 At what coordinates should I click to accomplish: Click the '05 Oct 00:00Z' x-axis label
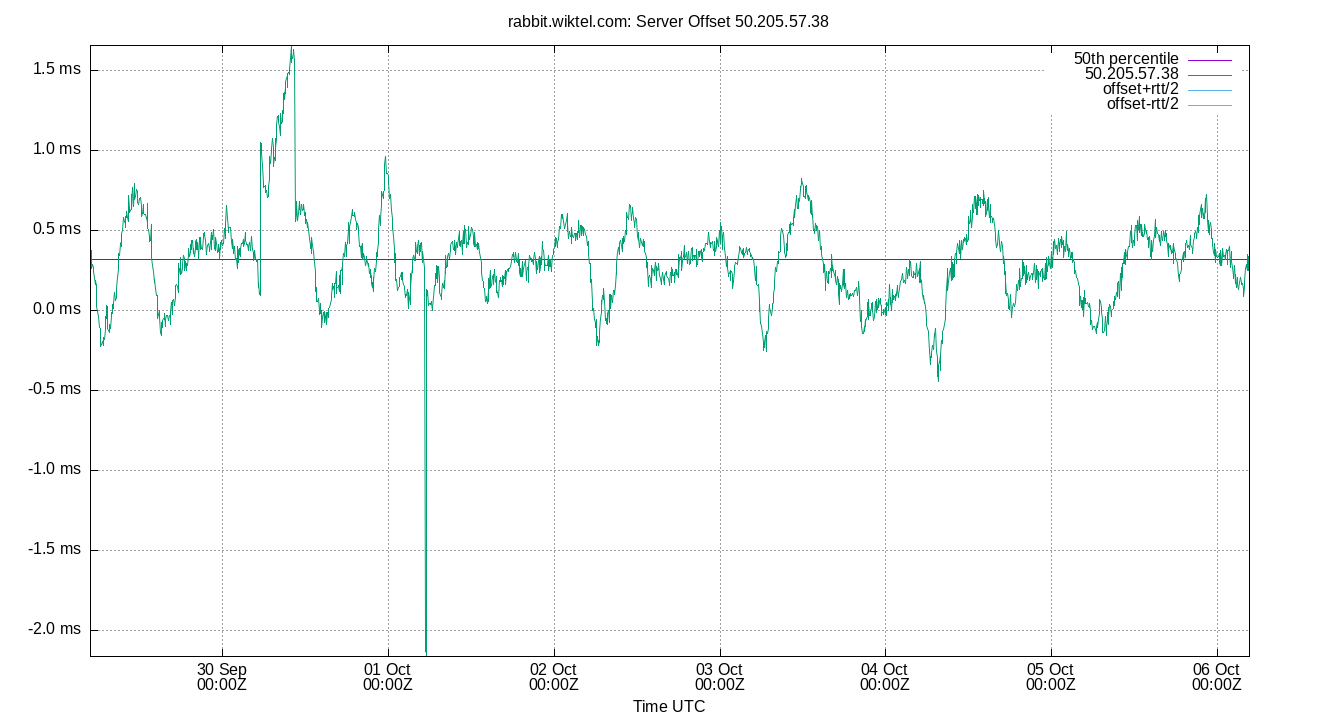[x=1051, y=677]
